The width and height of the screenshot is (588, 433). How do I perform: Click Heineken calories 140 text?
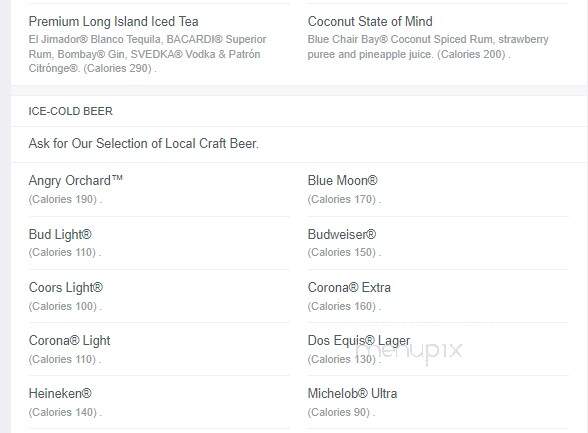coord(65,412)
